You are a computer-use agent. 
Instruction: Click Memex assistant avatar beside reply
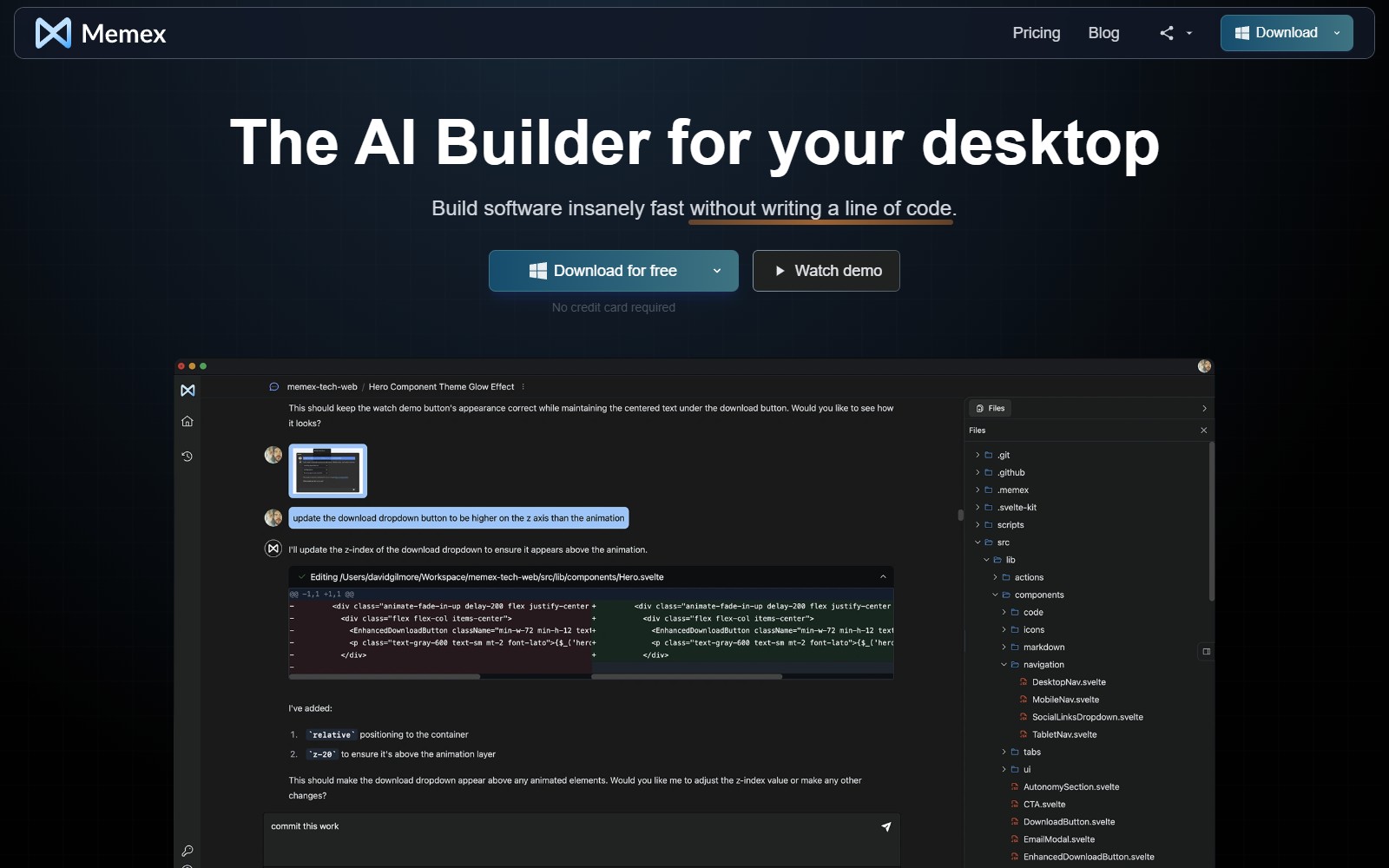click(273, 549)
